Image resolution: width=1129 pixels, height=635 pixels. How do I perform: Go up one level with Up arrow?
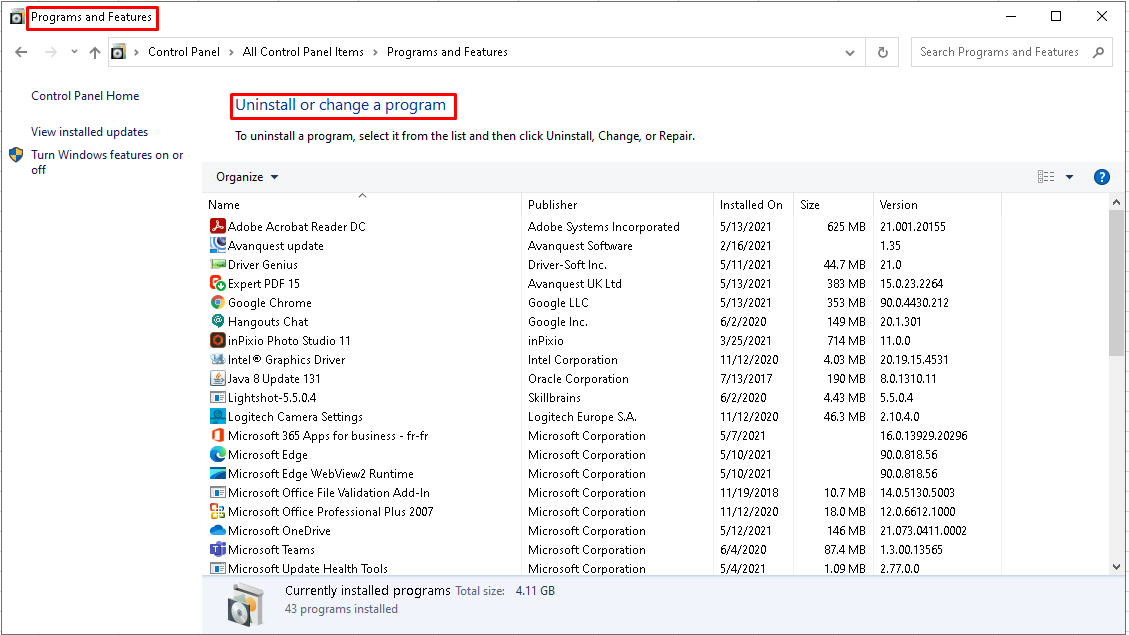pos(94,52)
